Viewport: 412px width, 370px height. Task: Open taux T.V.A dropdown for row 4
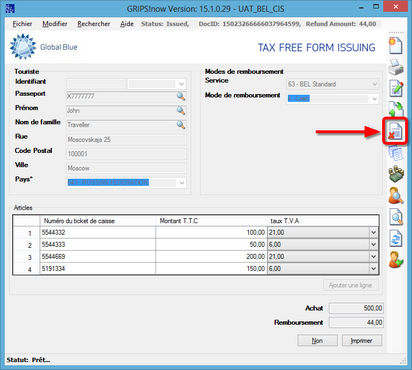pyautogui.click(x=374, y=268)
